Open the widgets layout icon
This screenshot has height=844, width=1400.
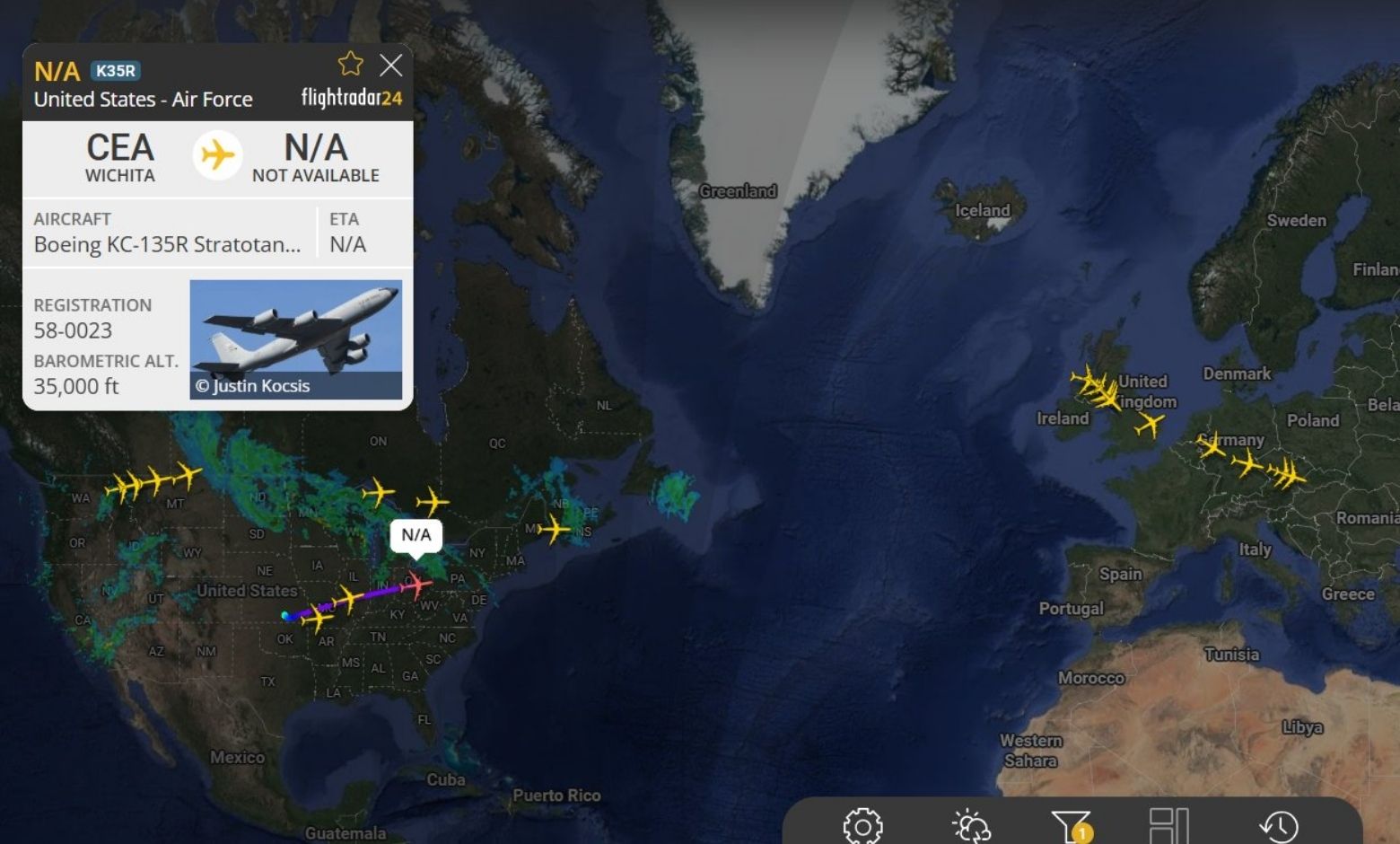1169,826
